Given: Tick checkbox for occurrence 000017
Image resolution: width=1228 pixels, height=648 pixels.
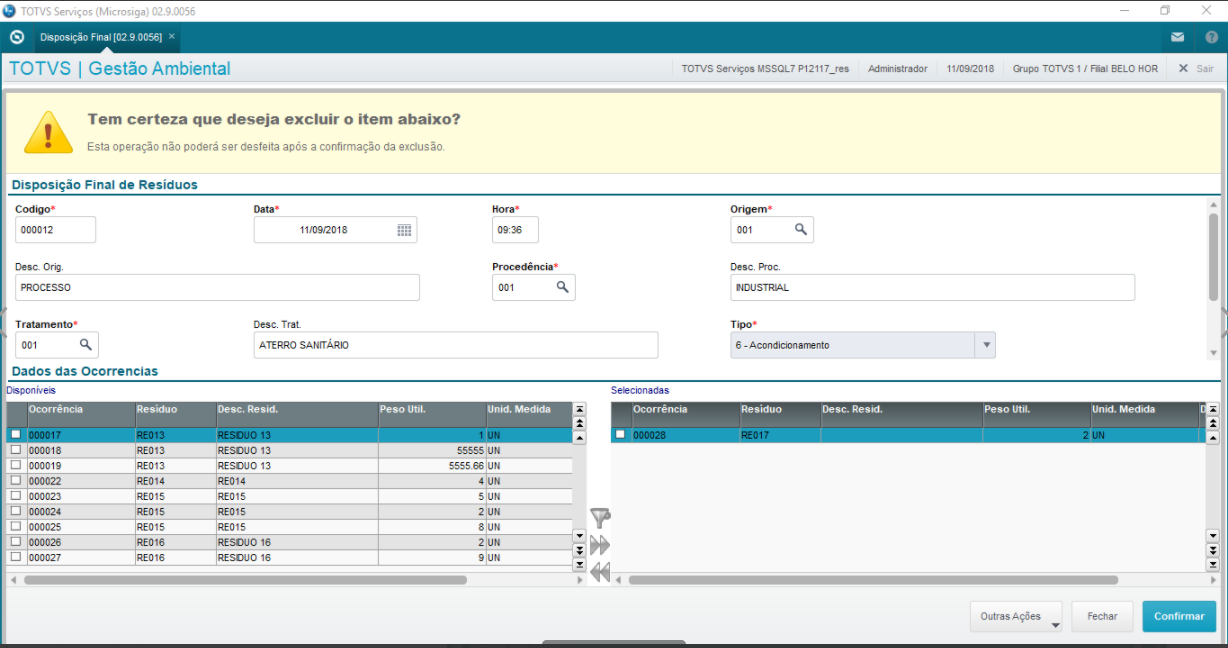Looking at the screenshot, I should click(15, 435).
